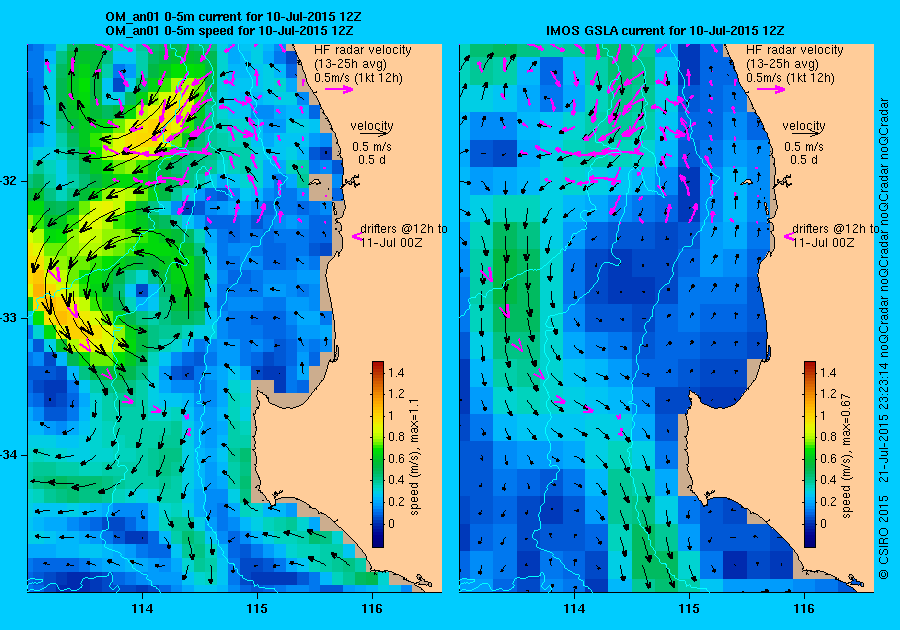The height and width of the screenshot is (630, 900).
Task: Click '0.5 d' velocity scale text in right map
Action: click(x=804, y=160)
